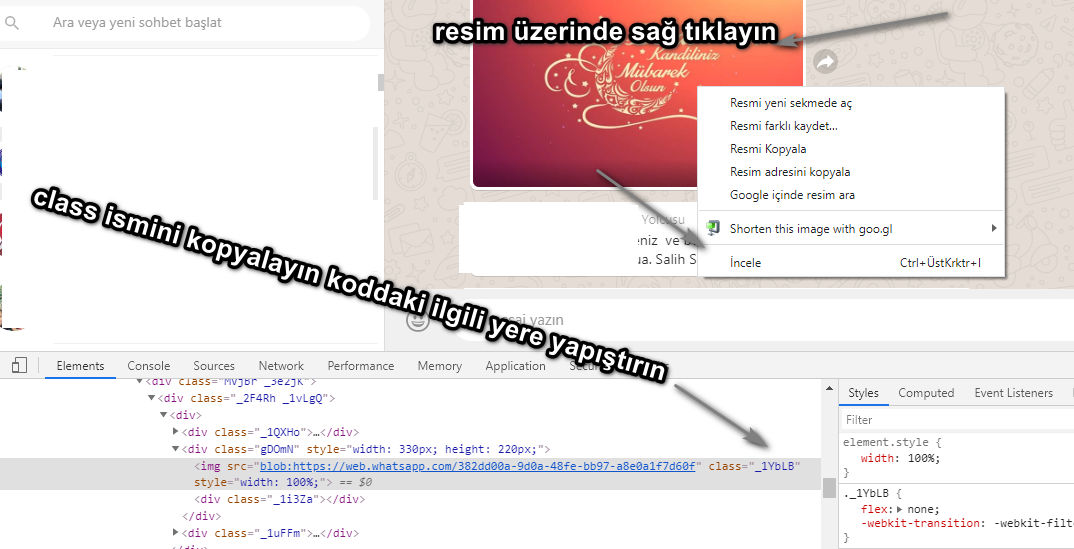Open the Sources tab
The width and height of the screenshot is (1074, 549).
point(214,366)
